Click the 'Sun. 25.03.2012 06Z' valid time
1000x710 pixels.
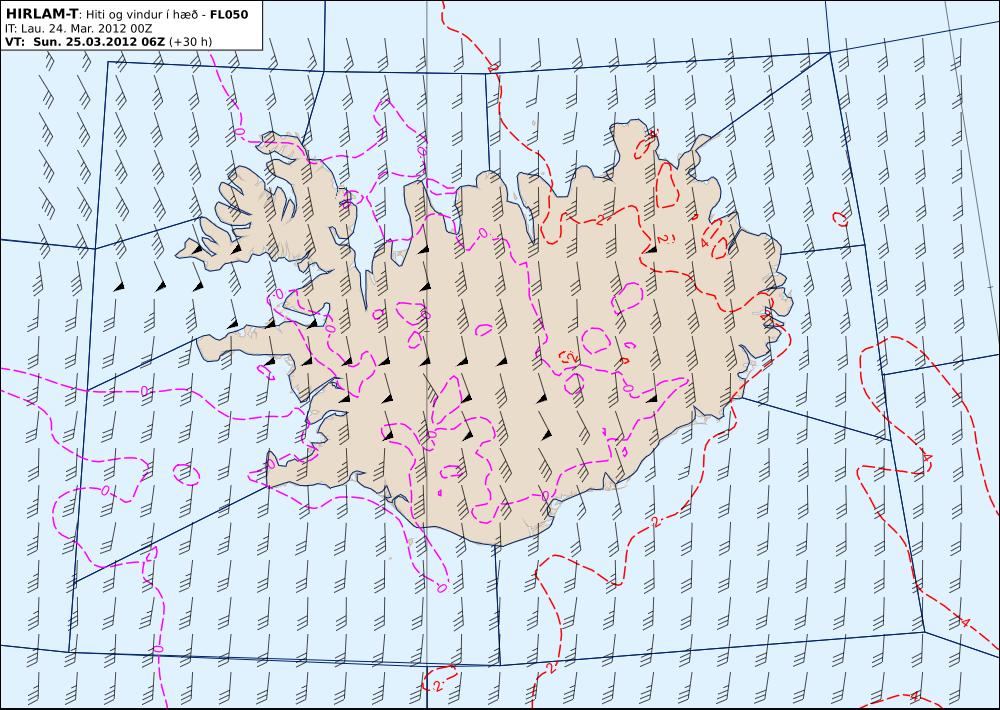click(99, 42)
